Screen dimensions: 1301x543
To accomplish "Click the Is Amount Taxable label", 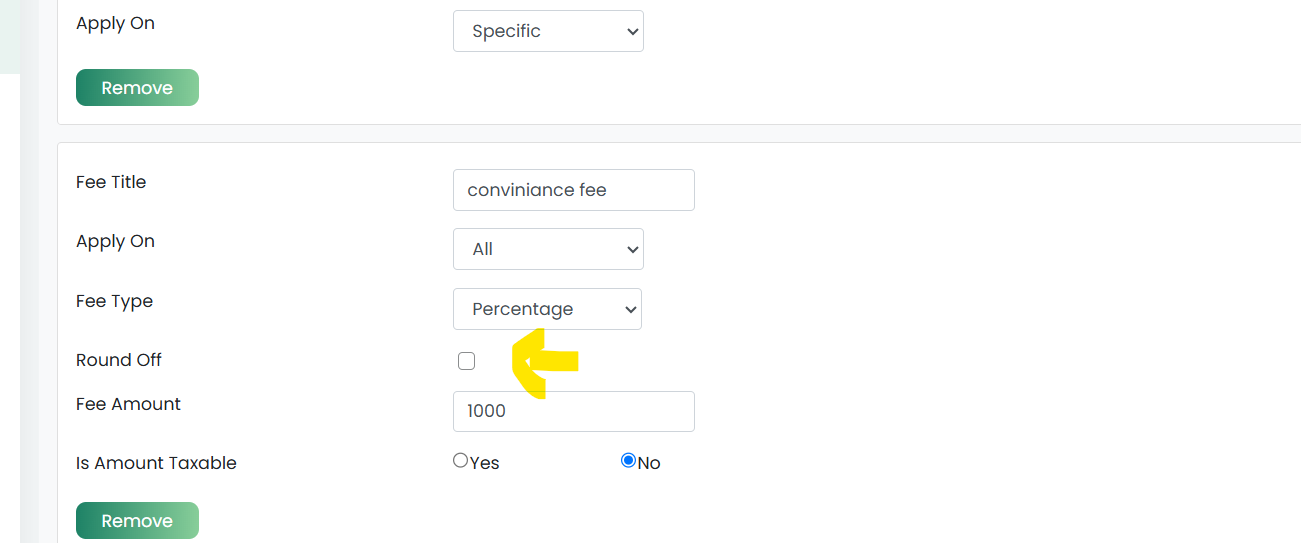I will [156, 463].
